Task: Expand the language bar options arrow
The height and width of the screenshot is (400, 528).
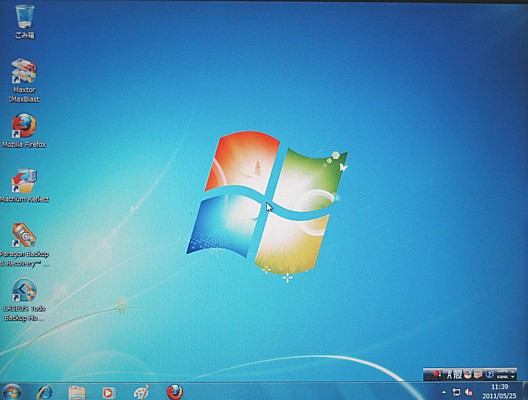Action: (513, 376)
